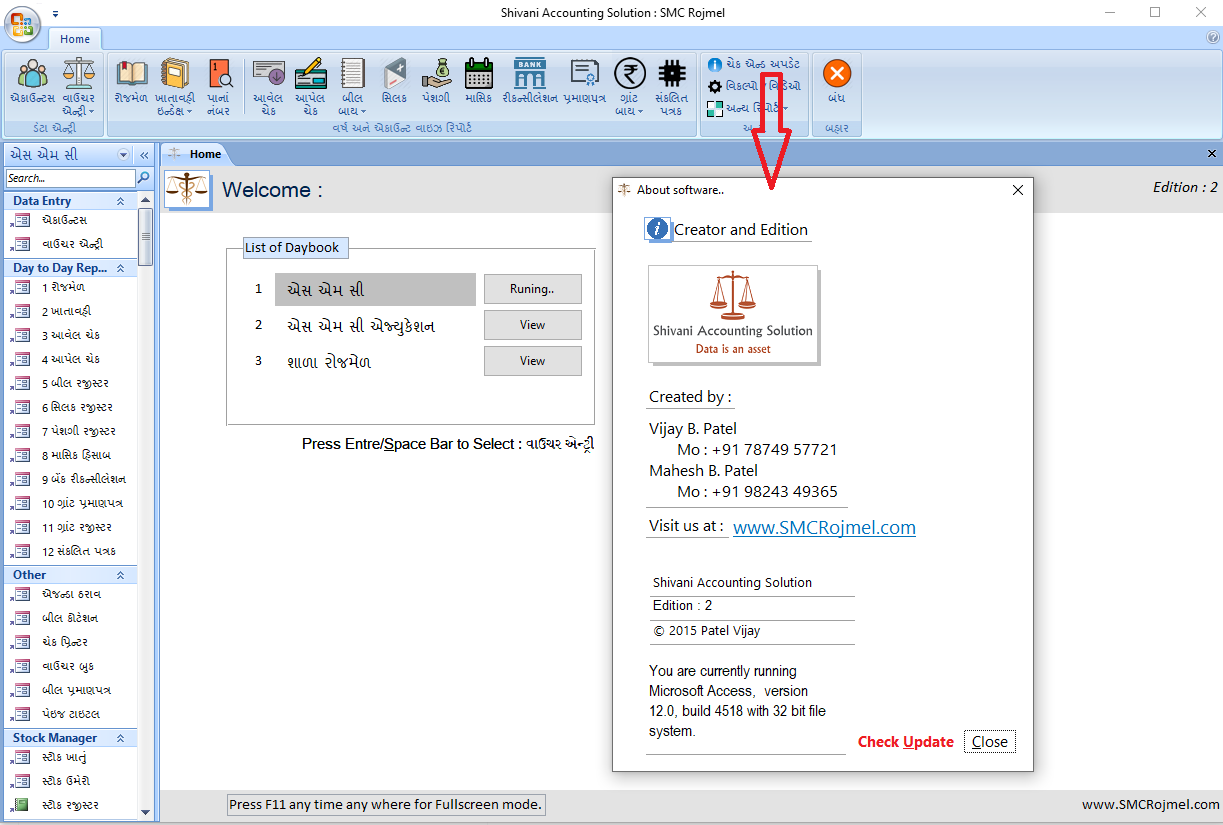This screenshot has width=1223, height=825.
Task: Click the Check Update link
Action: tap(905, 741)
